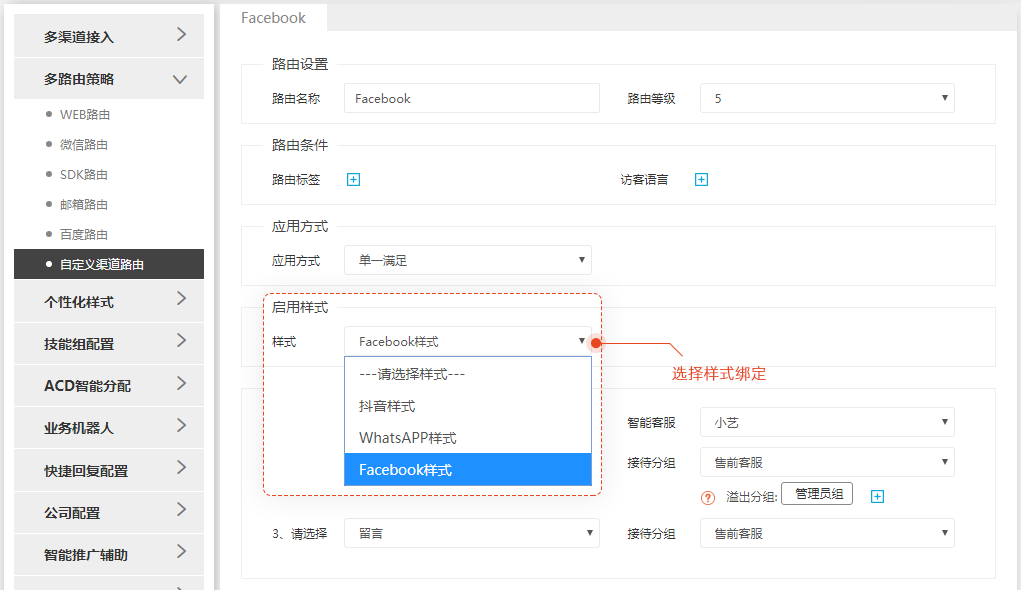Click the 路由名称 input containing Facebook

click(471, 98)
